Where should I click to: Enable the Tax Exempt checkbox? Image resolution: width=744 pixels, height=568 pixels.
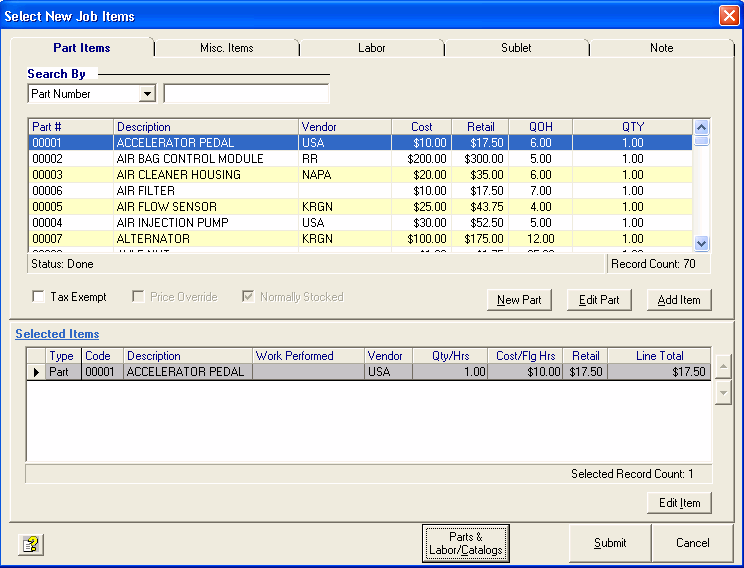click(x=39, y=297)
